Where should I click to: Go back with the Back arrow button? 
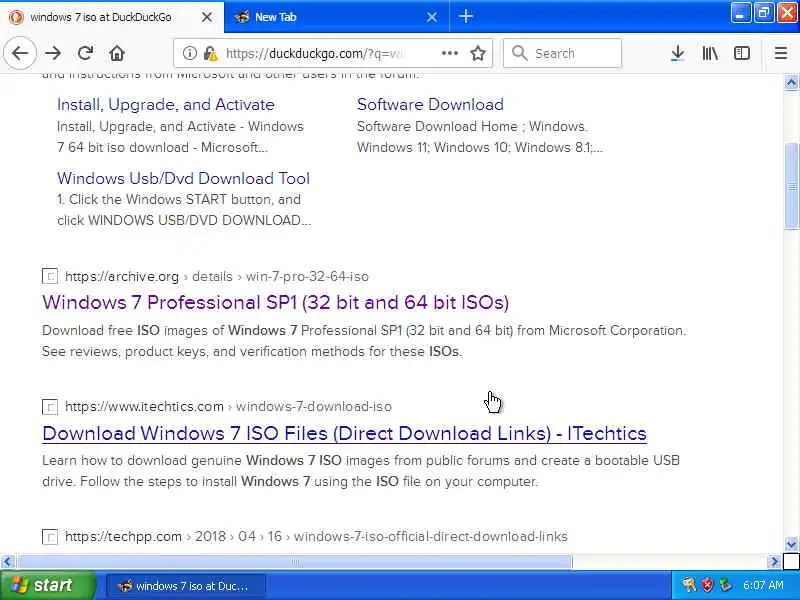pos(20,53)
